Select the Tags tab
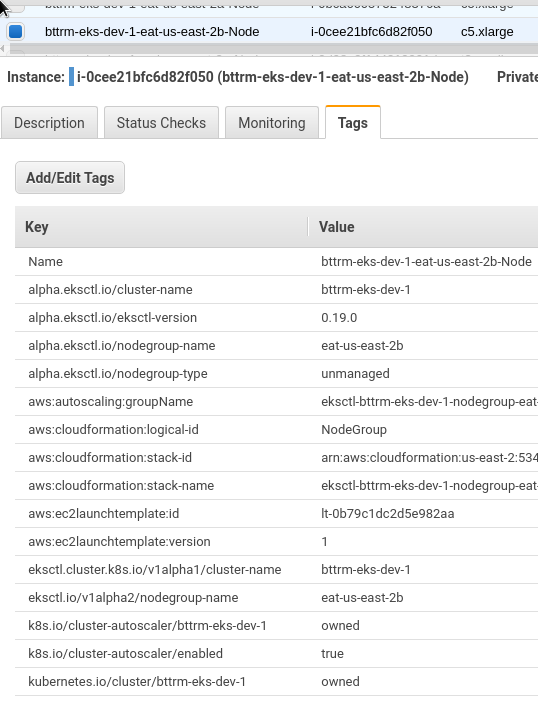Screen dimensions: 538x716 353,122
